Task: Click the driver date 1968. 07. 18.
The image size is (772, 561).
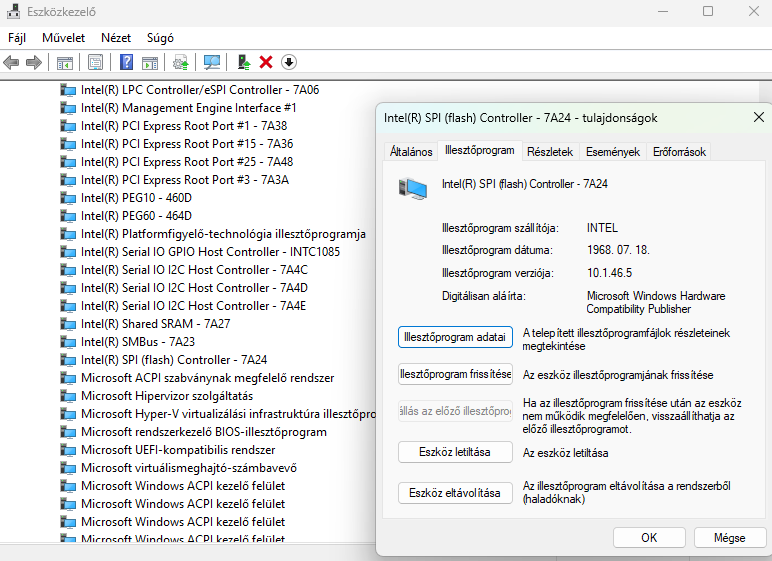Action: [x=618, y=250]
